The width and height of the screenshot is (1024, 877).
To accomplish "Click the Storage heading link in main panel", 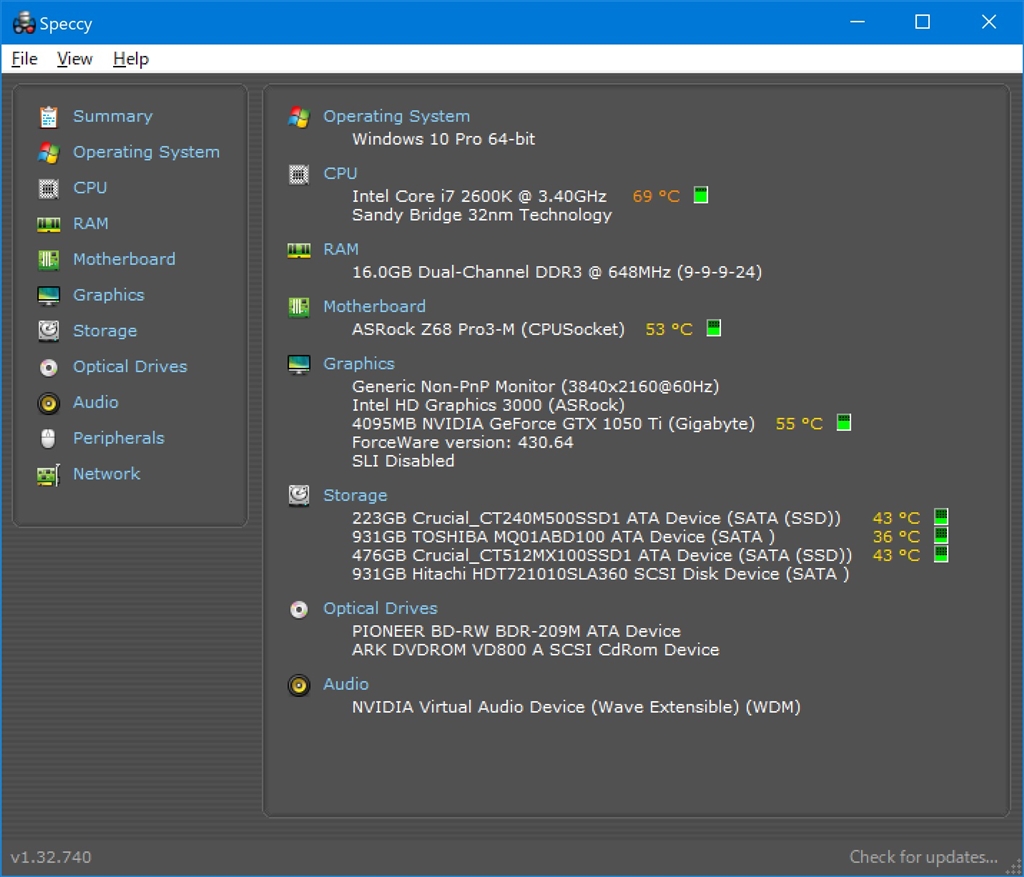I will 355,496.
